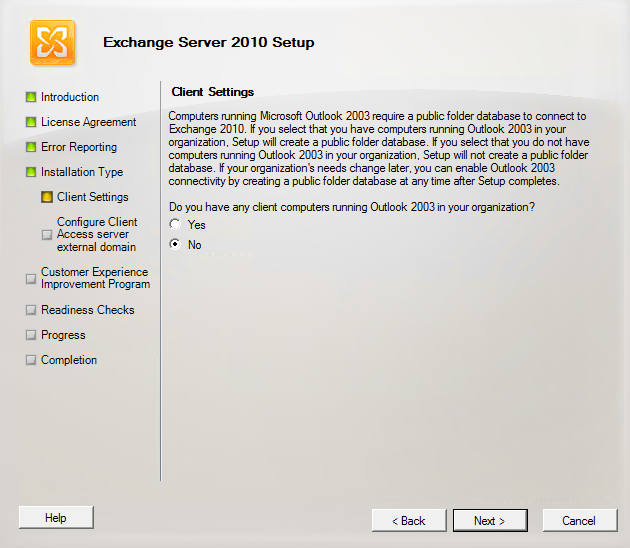Open Configure Client Access server external domain
The height and width of the screenshot is (548, 630).
point(97,234)
